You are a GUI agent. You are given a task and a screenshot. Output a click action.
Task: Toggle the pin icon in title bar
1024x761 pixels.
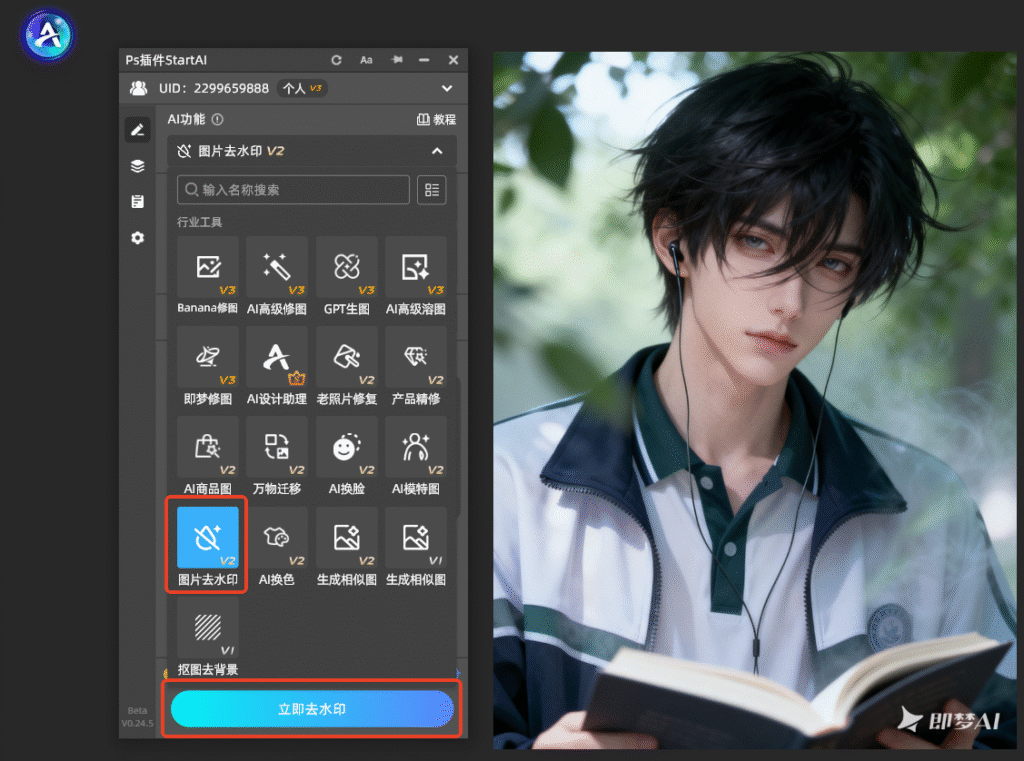397,59
